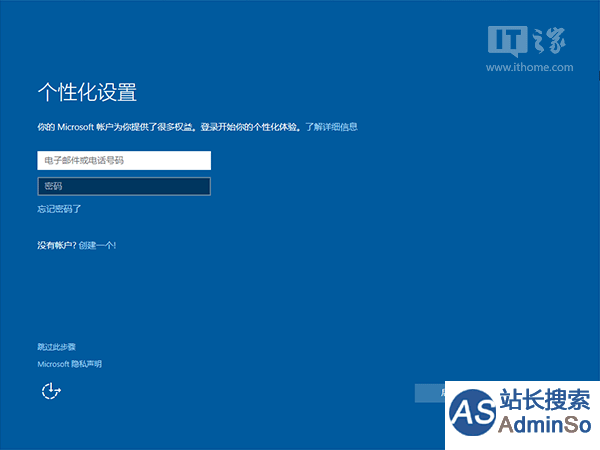Image resolution: width=600 pixels, height=450 pixels.
Task: Skip this step via 跳过此步骤 link
Action: coord(57,347)
